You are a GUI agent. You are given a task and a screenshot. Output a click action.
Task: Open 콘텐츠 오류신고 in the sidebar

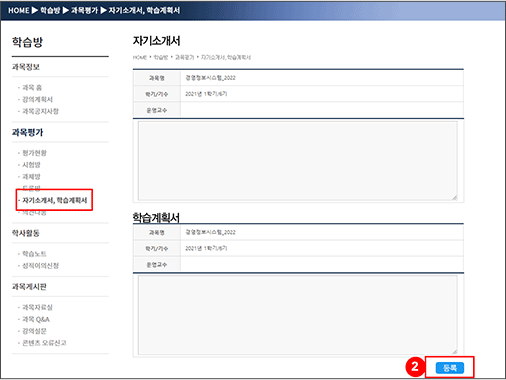[x=44, y=343]
